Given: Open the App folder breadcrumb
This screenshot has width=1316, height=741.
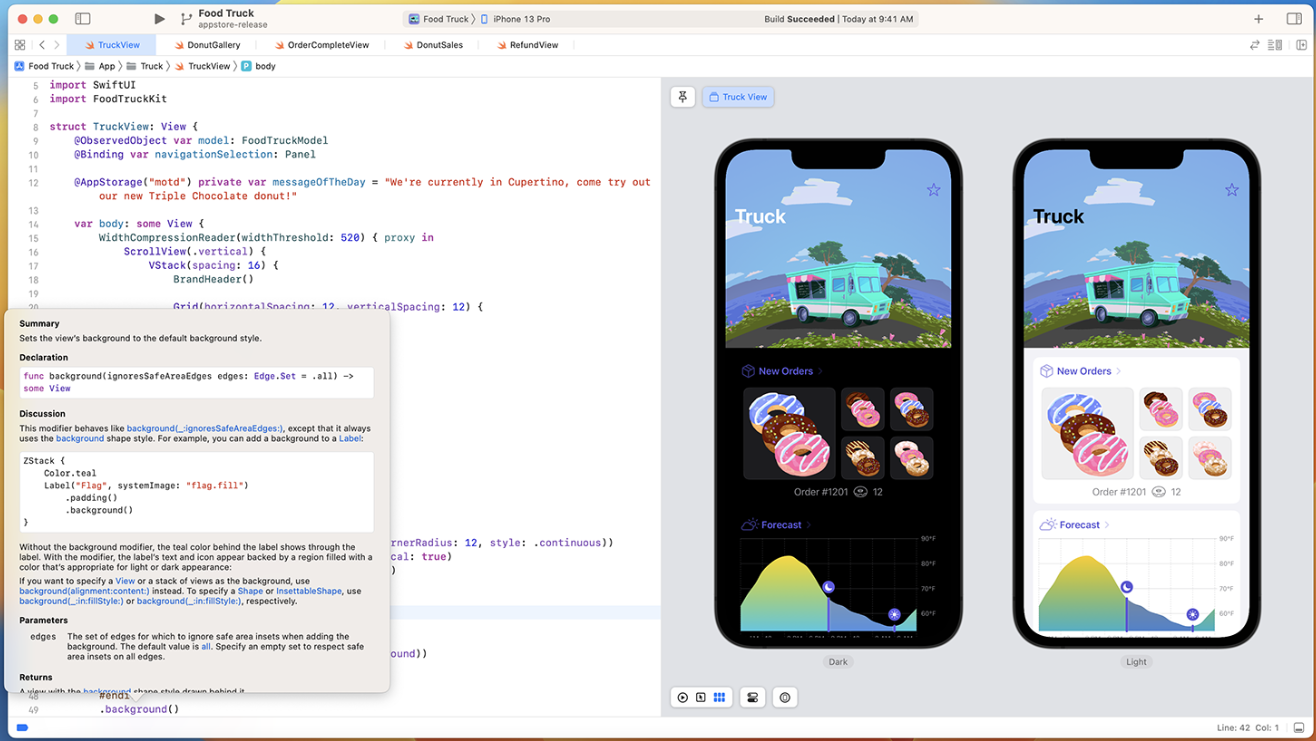Looking at the screenshot, I should click(x=100, y=66).
